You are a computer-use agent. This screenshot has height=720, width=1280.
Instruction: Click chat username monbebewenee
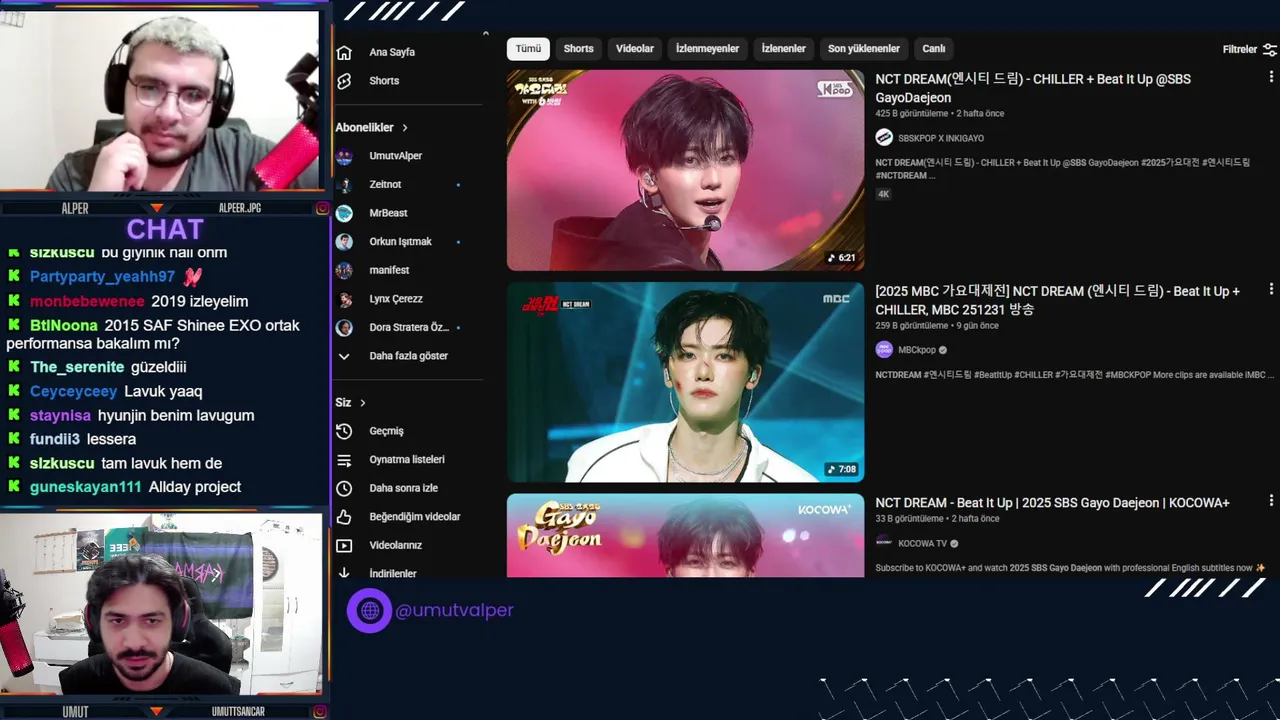tap(87, 301)
